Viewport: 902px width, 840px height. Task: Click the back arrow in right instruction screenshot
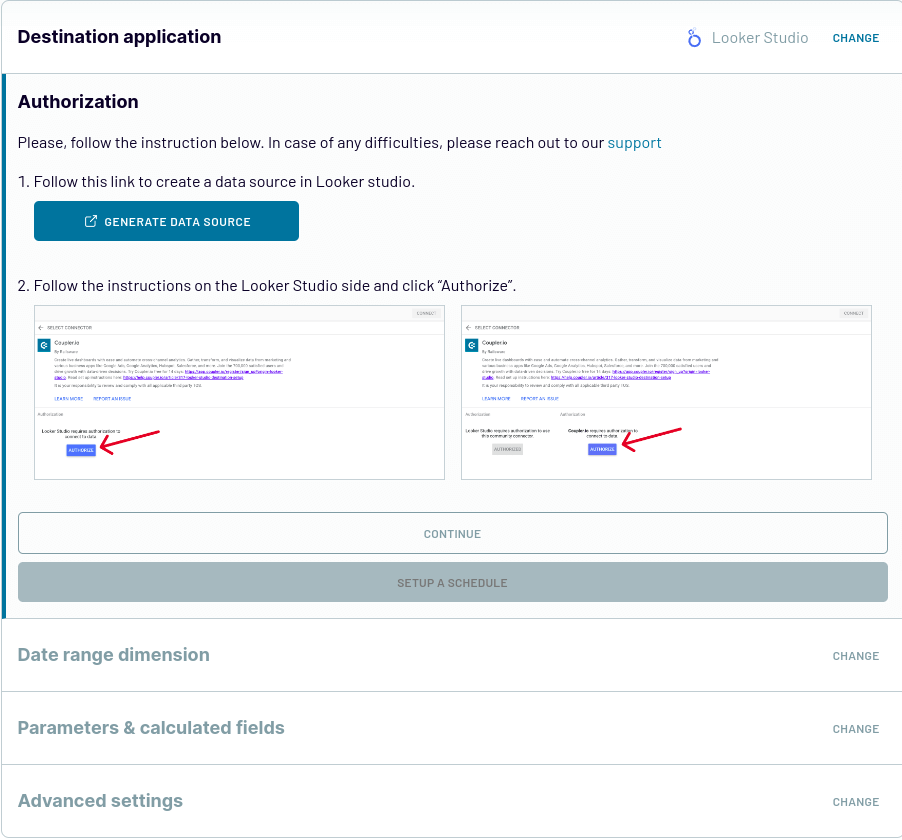tap(468, 327)
